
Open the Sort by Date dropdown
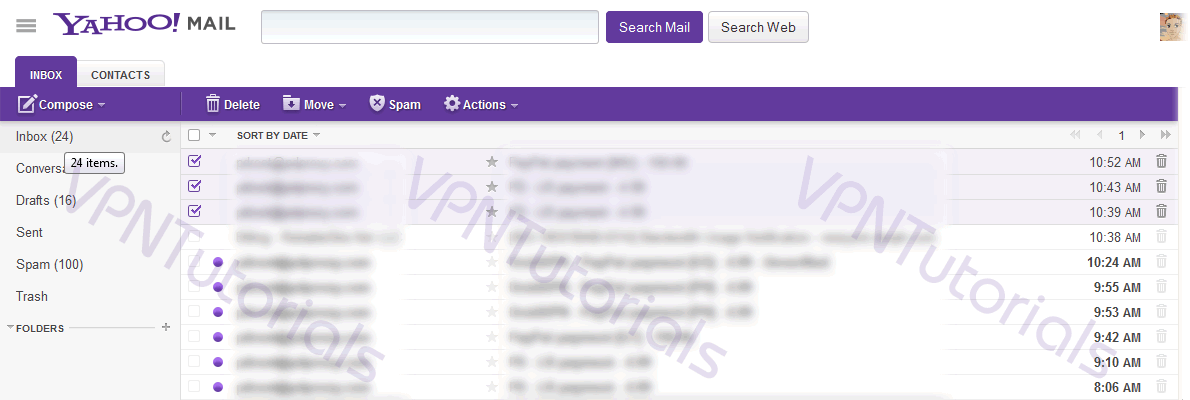[278, 135]
